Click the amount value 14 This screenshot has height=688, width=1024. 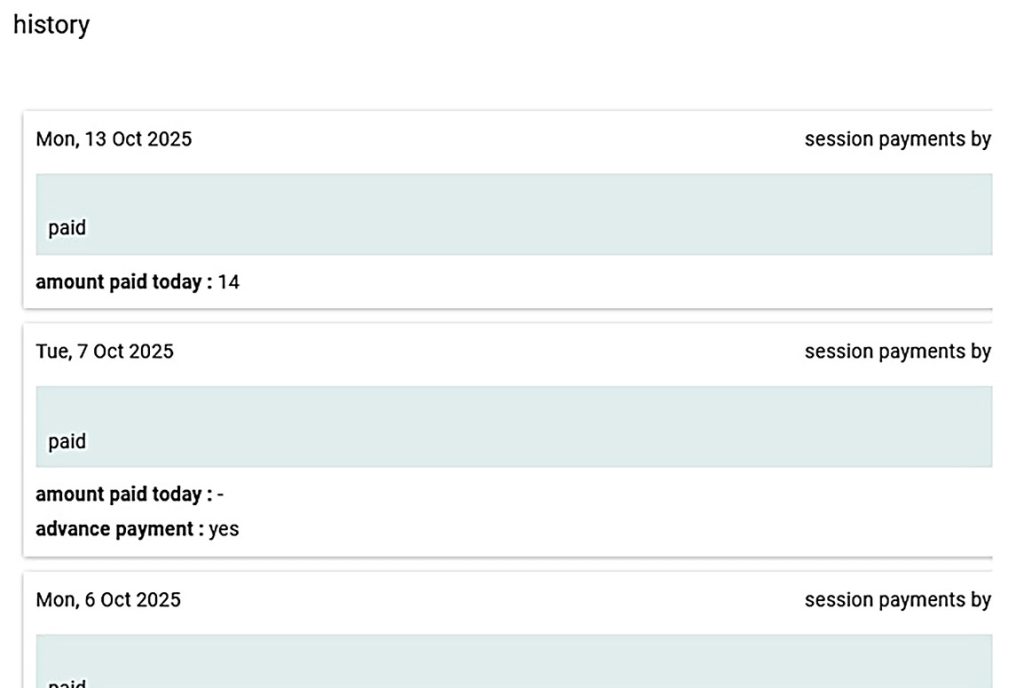pyautogui.click(x=229, y=282)
